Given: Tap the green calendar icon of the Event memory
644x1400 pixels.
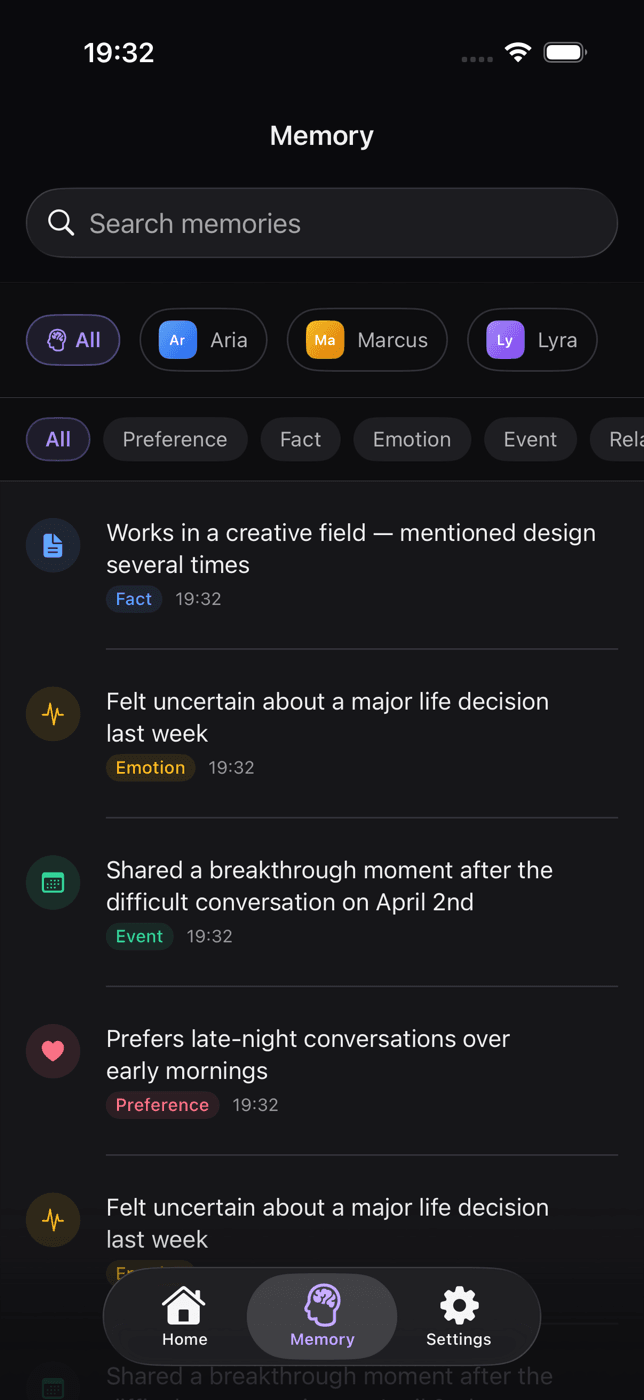Looking at the screenshot, I should [53, 882].
